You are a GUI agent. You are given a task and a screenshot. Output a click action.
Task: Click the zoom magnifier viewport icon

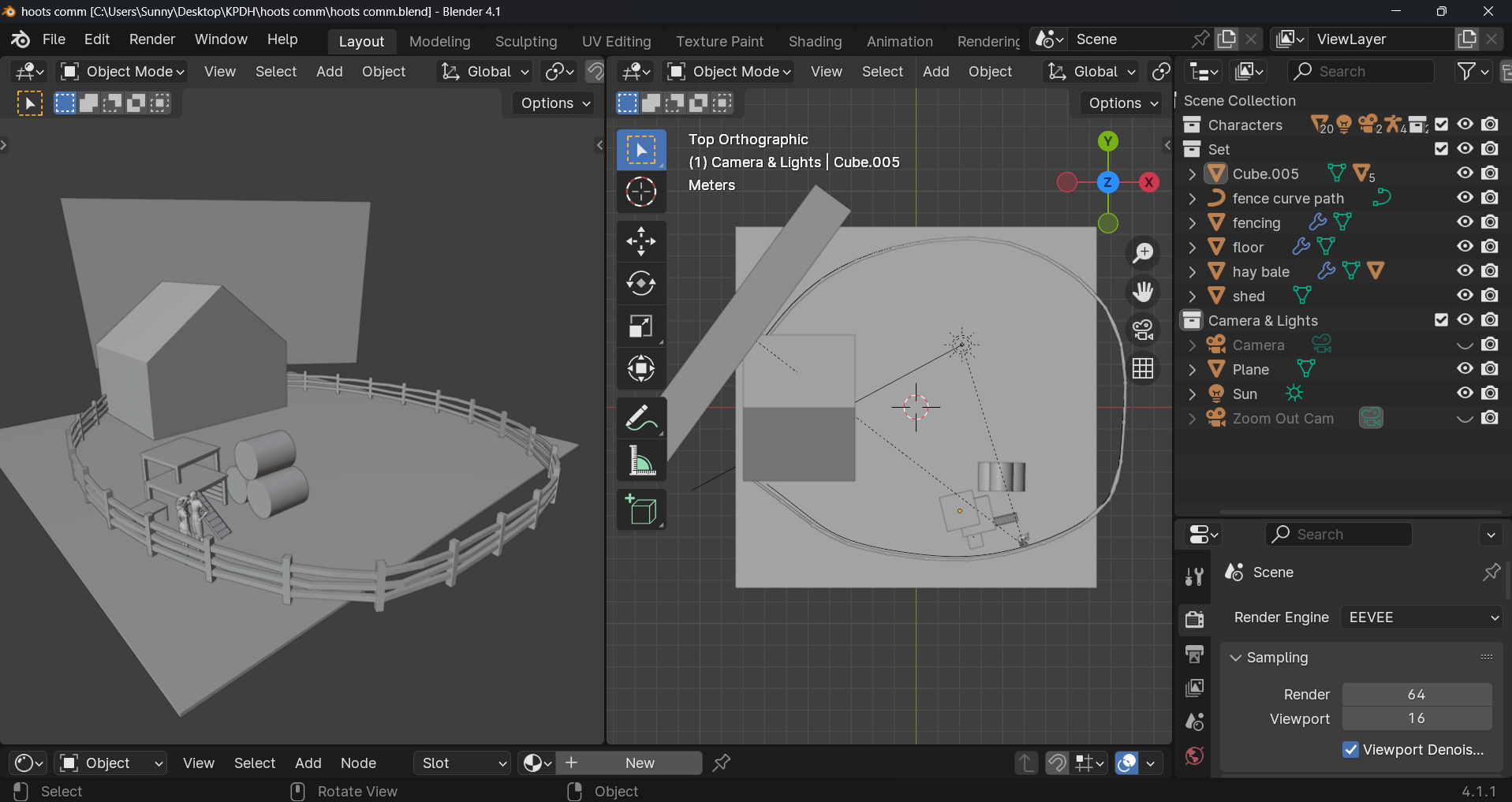click(x=1143, y=253)
